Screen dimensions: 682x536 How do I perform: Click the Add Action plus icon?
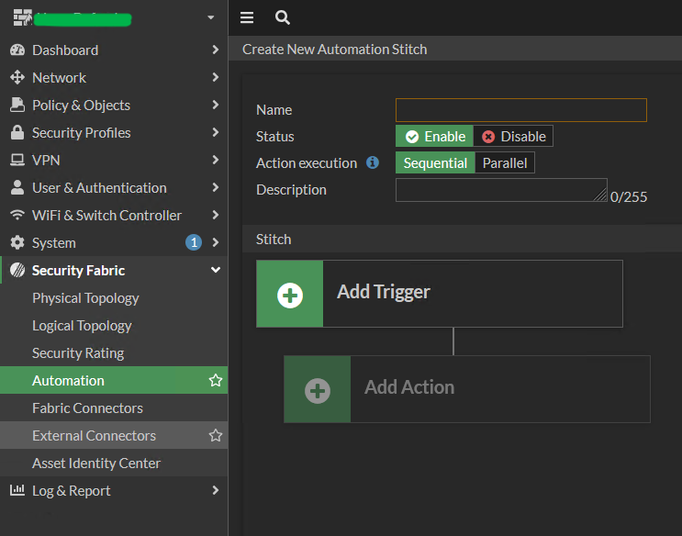[x=317, y=389]
